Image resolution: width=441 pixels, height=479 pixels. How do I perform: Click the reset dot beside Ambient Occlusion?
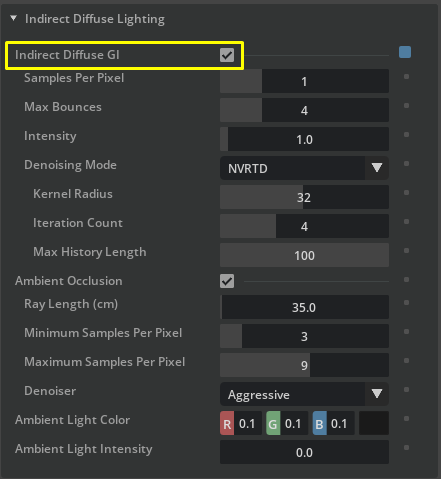pos(406,280)
